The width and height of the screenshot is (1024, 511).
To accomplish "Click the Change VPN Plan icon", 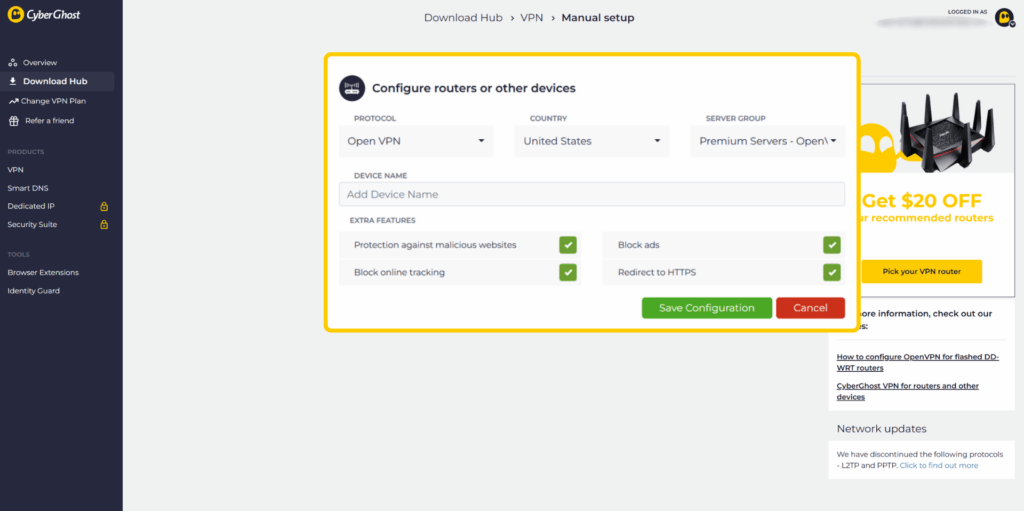I will [x=13, y=101].
